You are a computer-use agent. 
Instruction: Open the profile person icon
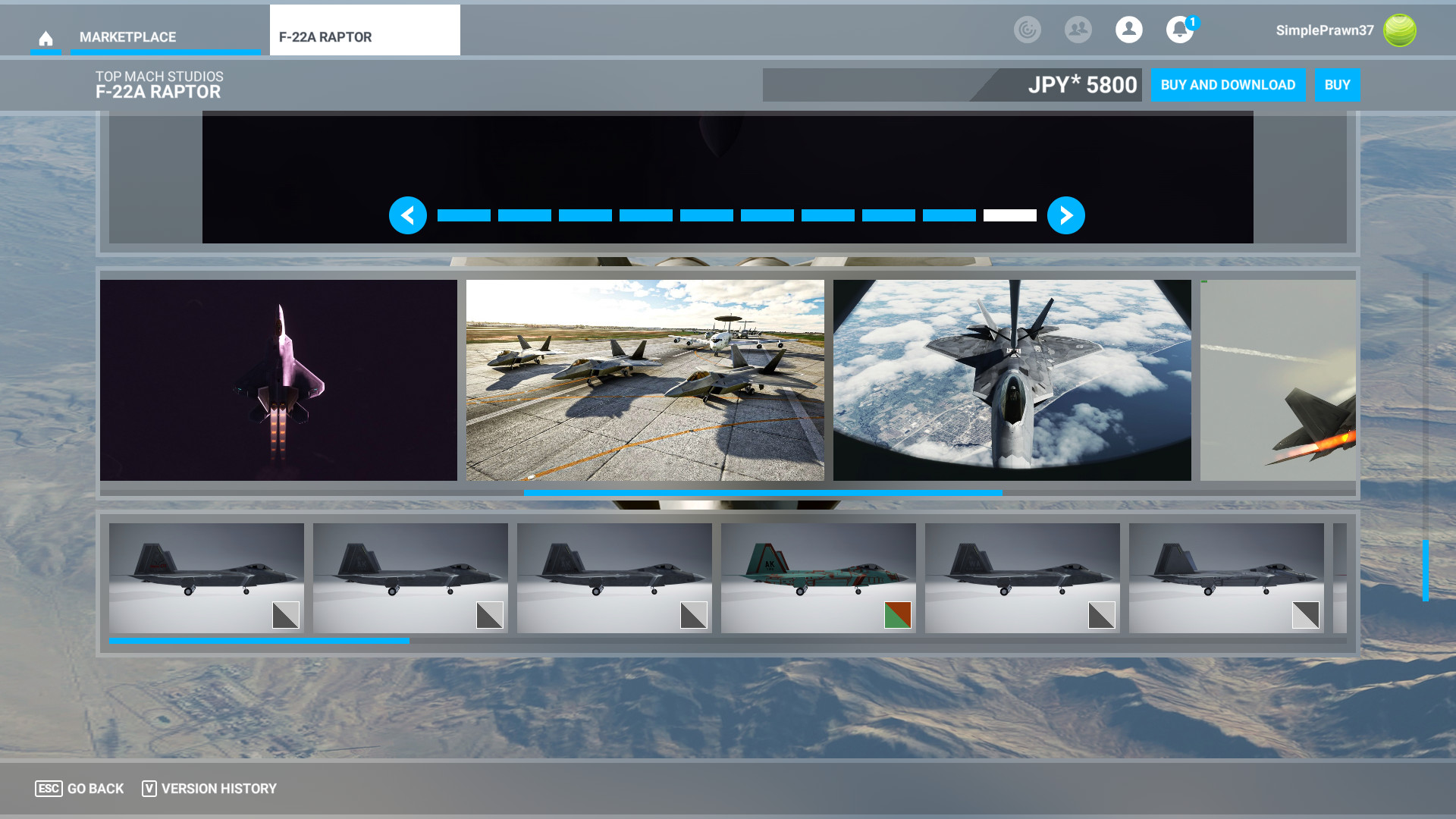[1128, 30]
